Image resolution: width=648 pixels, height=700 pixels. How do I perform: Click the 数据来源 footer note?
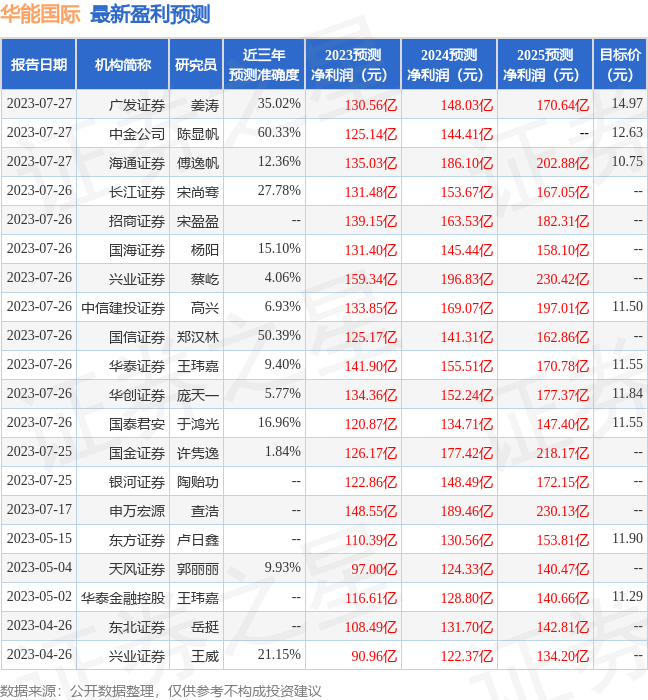[161, 692]
